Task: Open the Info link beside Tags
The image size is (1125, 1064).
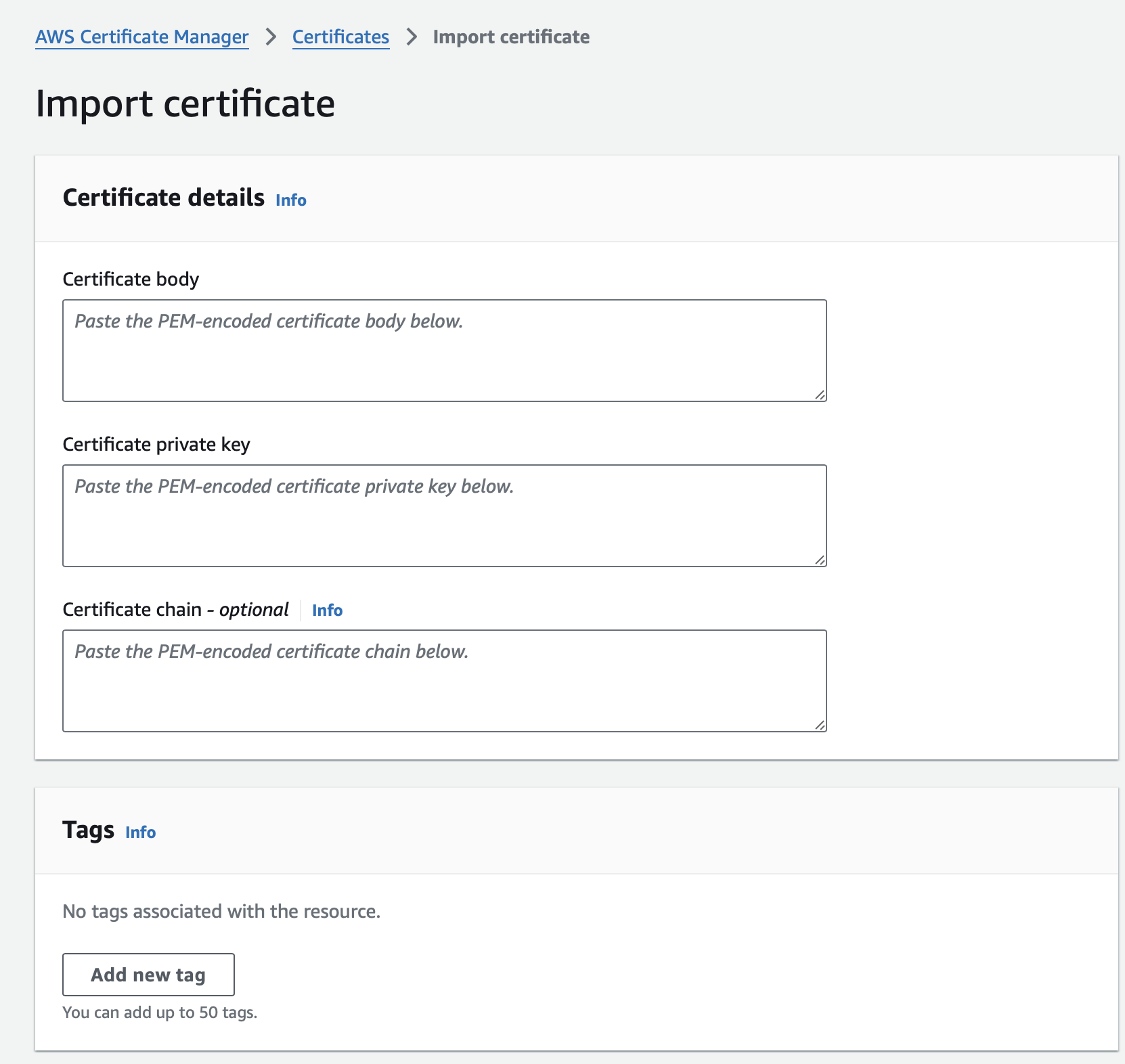Action: (140, 833)
